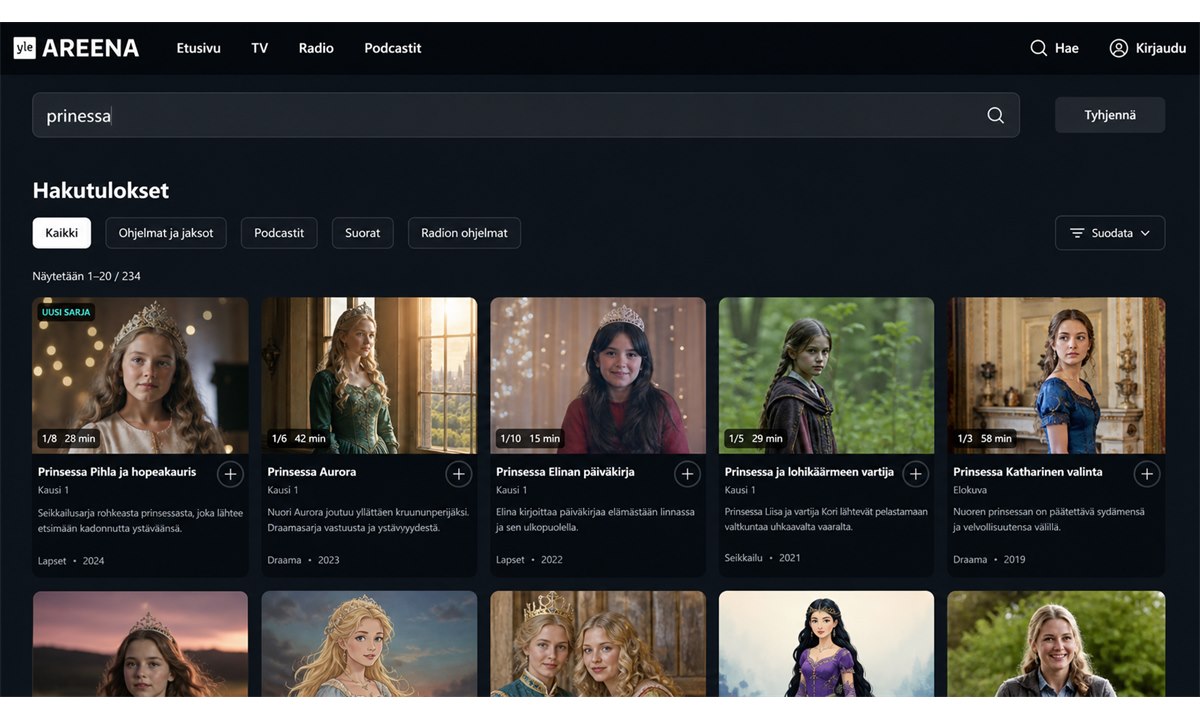The width and height of the screenshot is (1200, 720).
Task: Open the Prinsessa Pihla ja hopeakauris thumbnail
Action: (x=140, y=375)
